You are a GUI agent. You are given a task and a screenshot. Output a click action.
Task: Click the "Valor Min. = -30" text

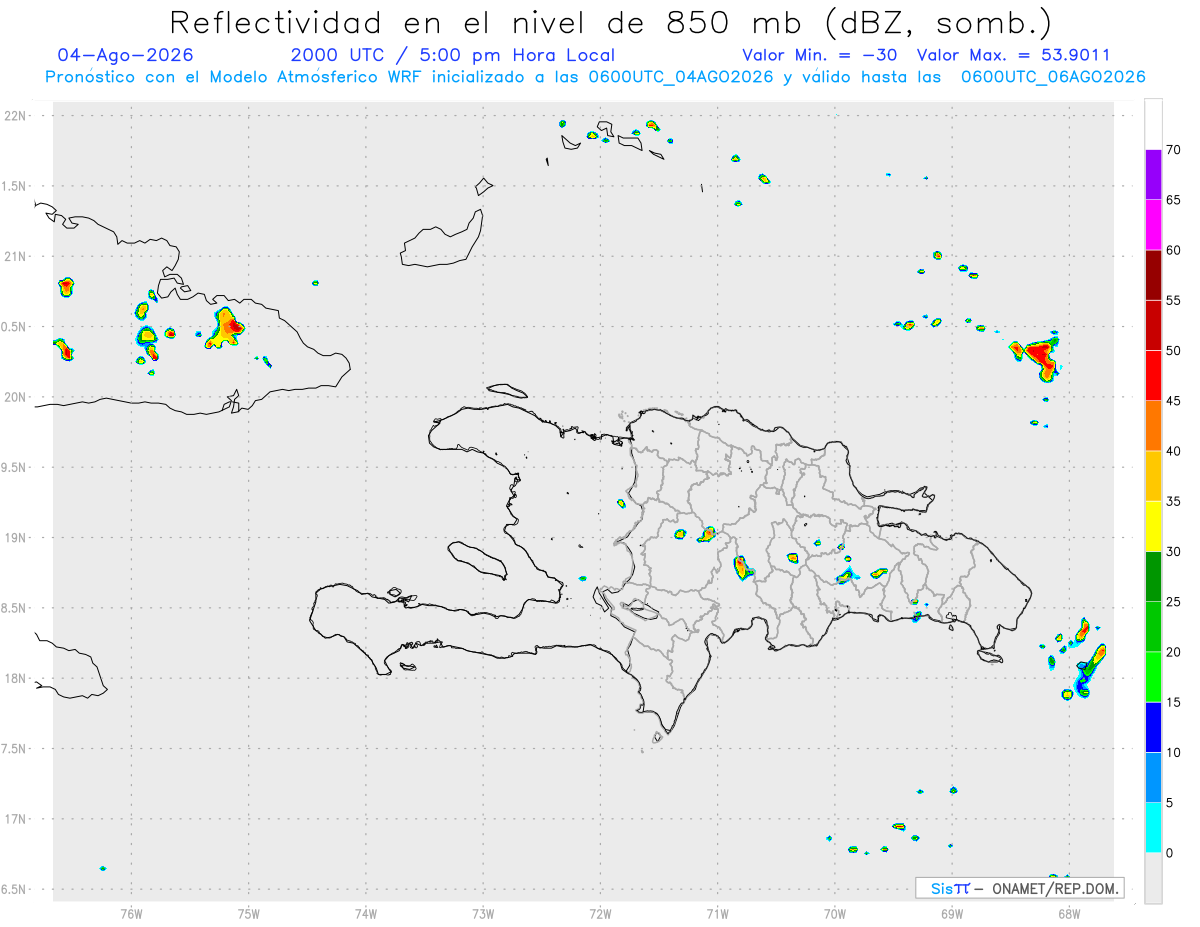click(819, 55)
